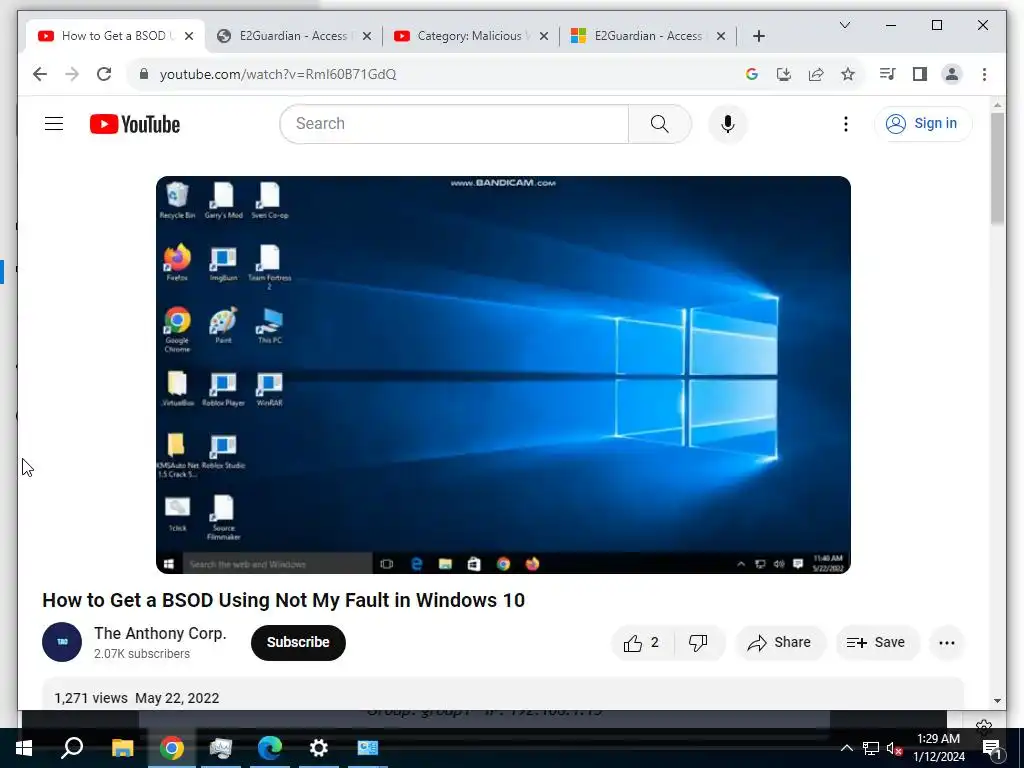Viewport: 1024px width, 768px height.
Task: Click into the YouTube Search field
Action: (455, 123)
